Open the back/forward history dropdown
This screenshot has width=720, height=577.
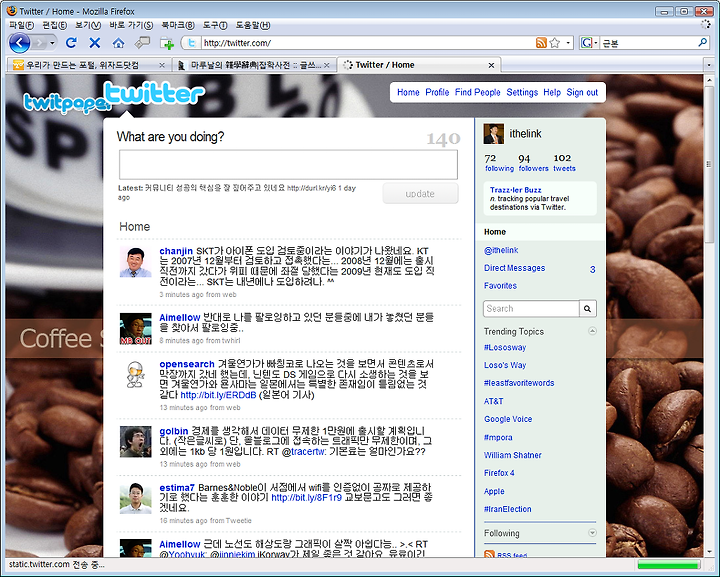[52, 43]
